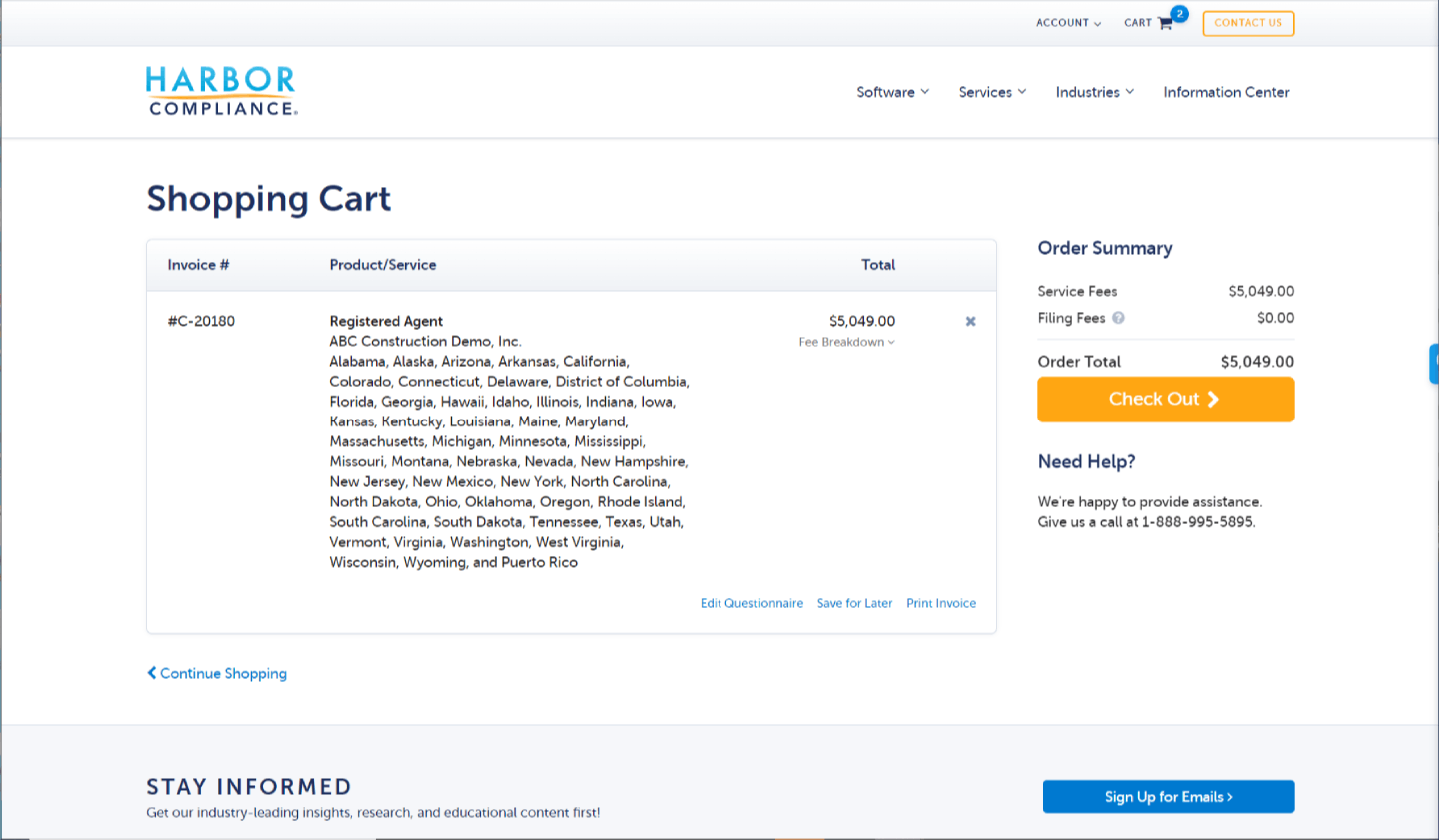Screen dimensions: 1439x840
Task: Click the Filing Fees $0.00 value
Action: coord(1275,318)
